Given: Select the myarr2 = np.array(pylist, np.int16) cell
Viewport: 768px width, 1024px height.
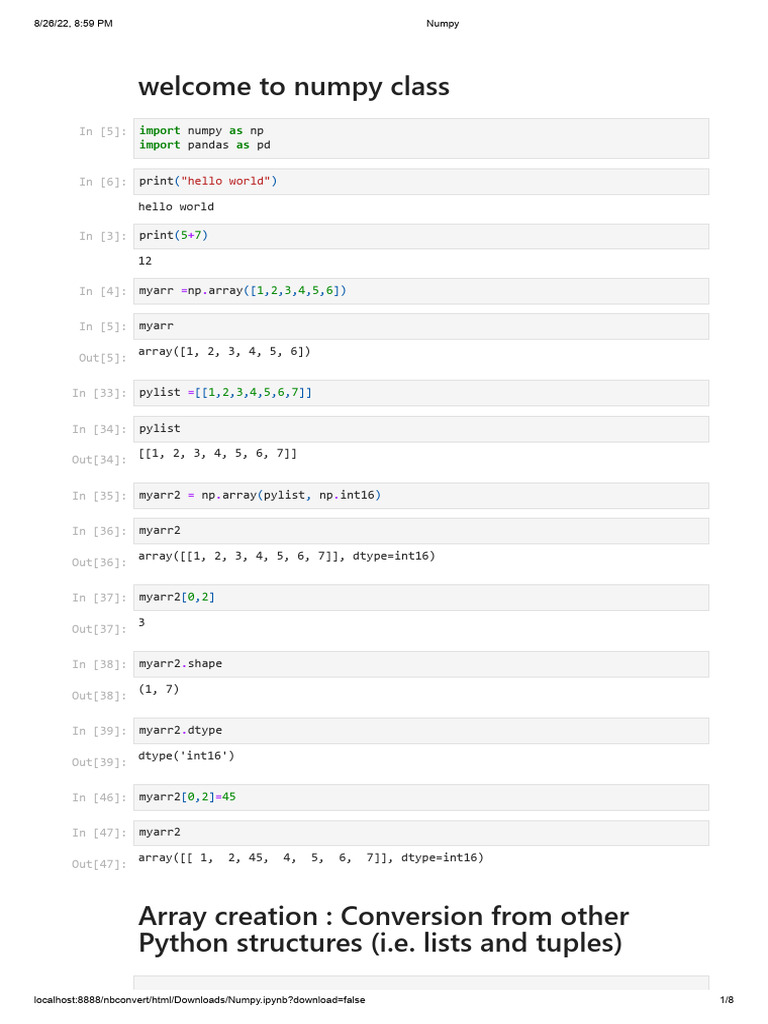Looking at the screenshot, I should tap(421, 496).
